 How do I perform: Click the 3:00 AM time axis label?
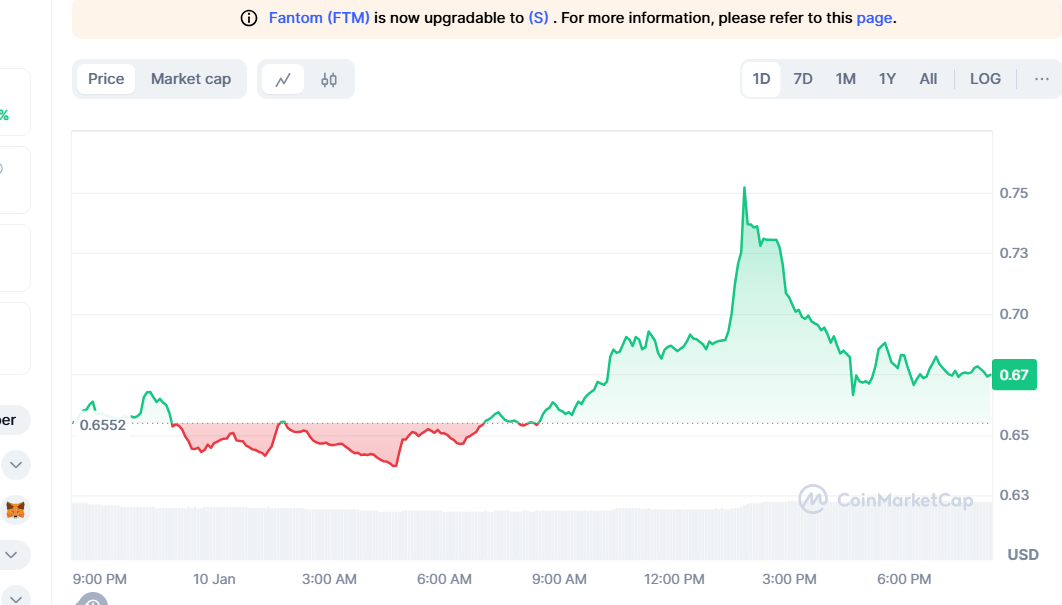329,579
